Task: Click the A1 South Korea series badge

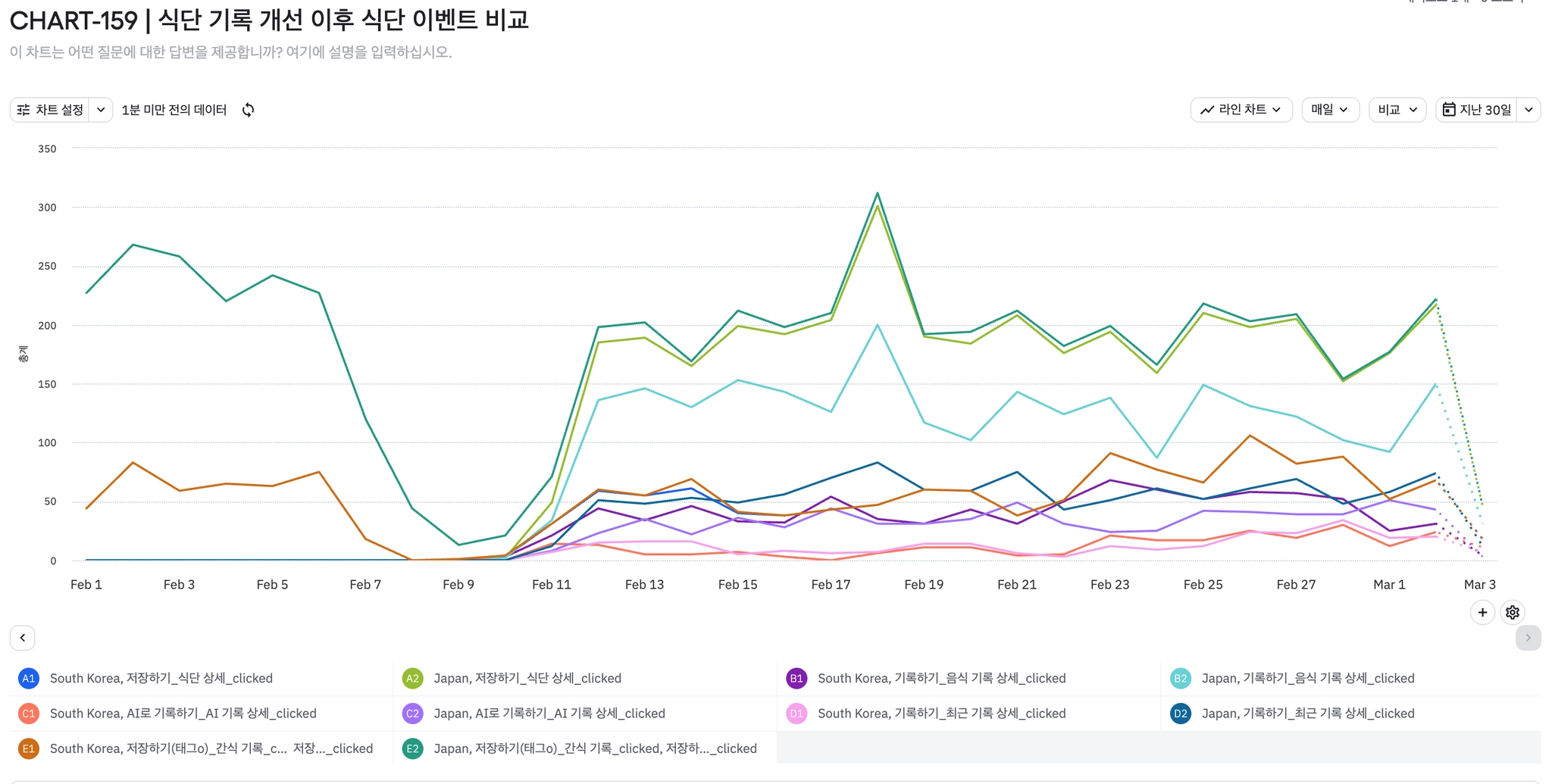Action: pos(28,678)
